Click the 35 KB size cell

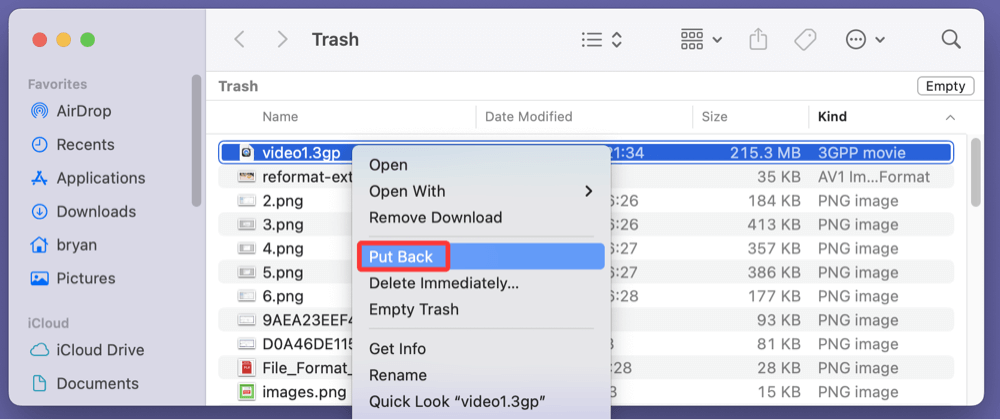tap(779, 177)
